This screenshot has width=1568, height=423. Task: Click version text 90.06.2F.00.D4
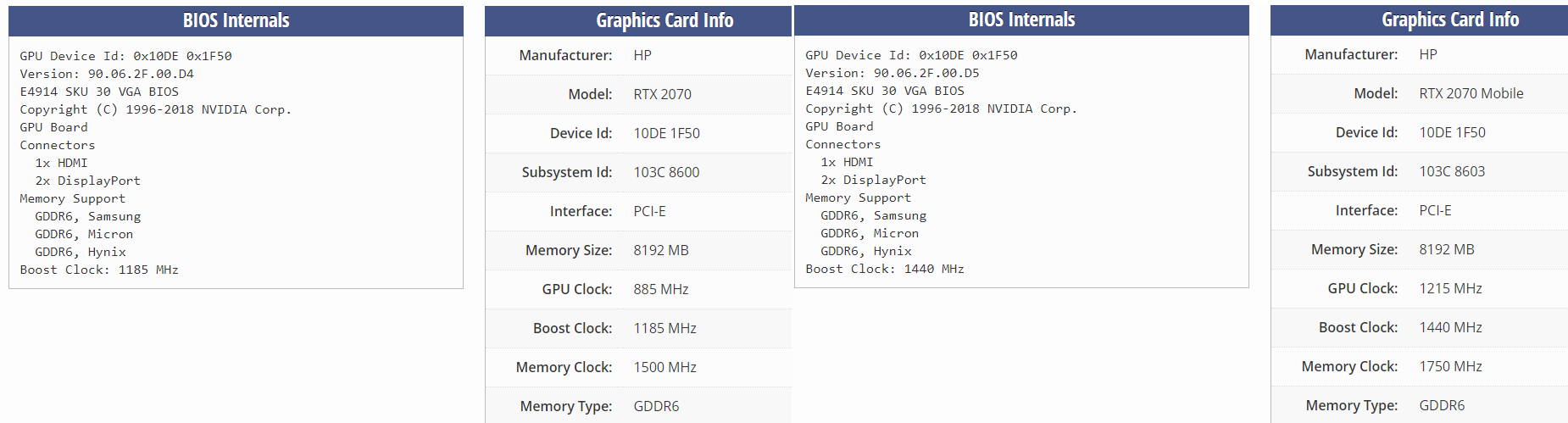point(141,74)
